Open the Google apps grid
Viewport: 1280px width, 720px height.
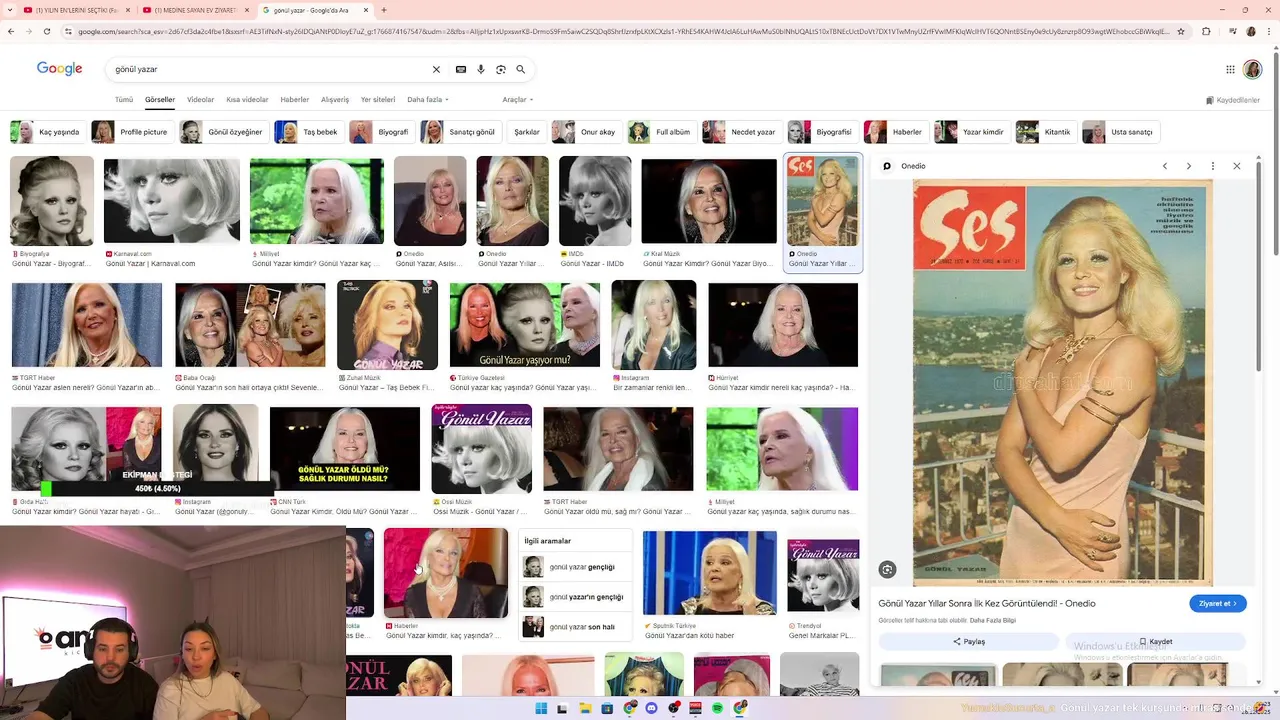(1231, 69)
